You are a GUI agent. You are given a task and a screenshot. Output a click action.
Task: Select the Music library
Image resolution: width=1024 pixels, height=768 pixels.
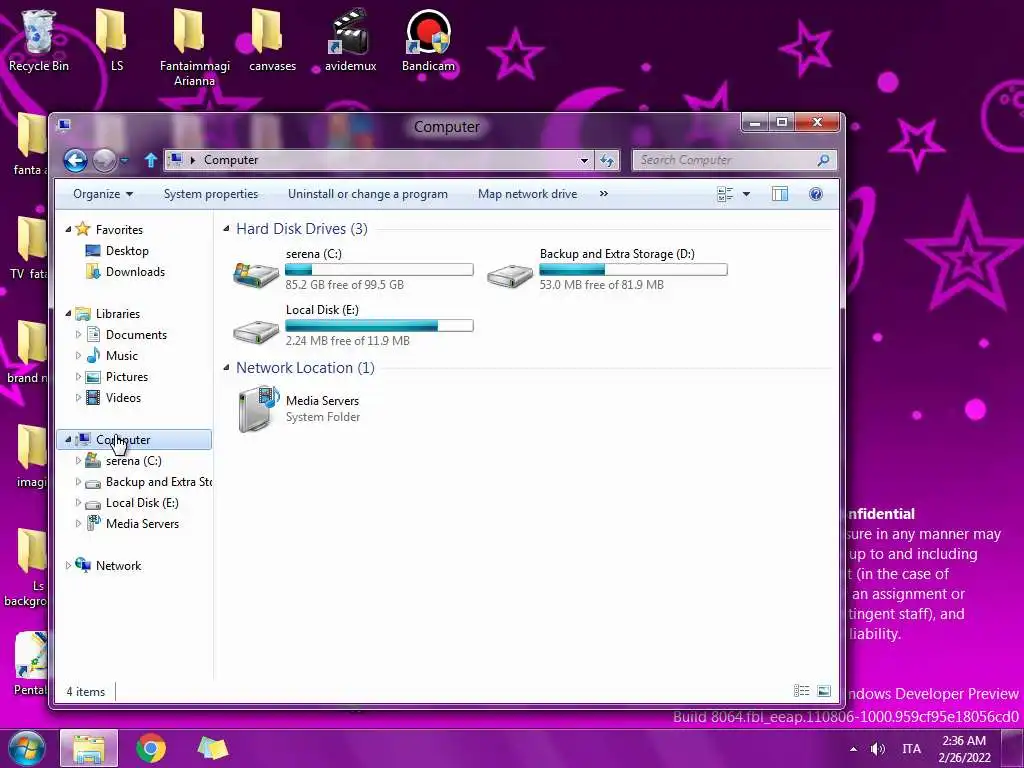(121, 356)
